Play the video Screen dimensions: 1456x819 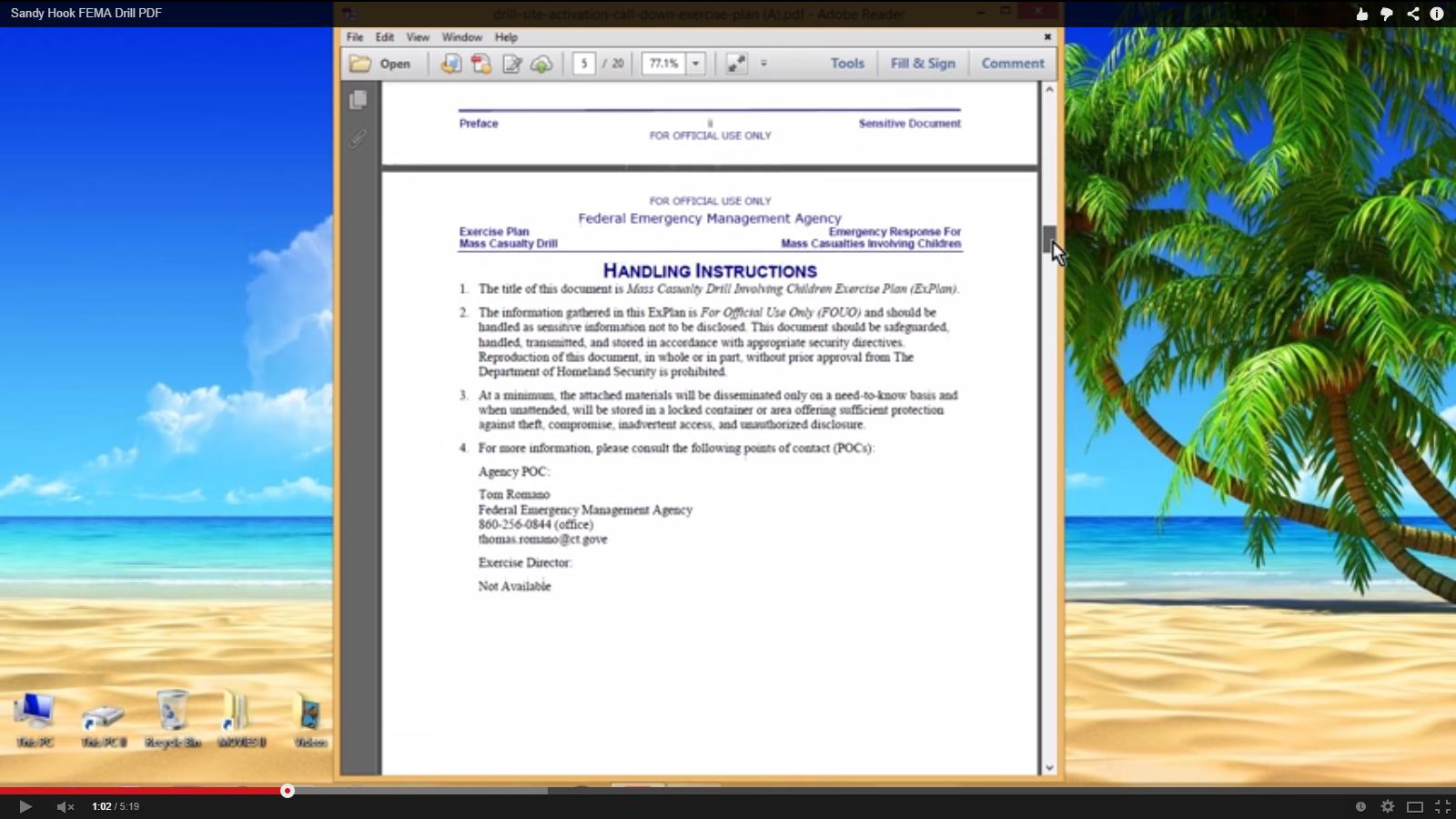[25, 806]
